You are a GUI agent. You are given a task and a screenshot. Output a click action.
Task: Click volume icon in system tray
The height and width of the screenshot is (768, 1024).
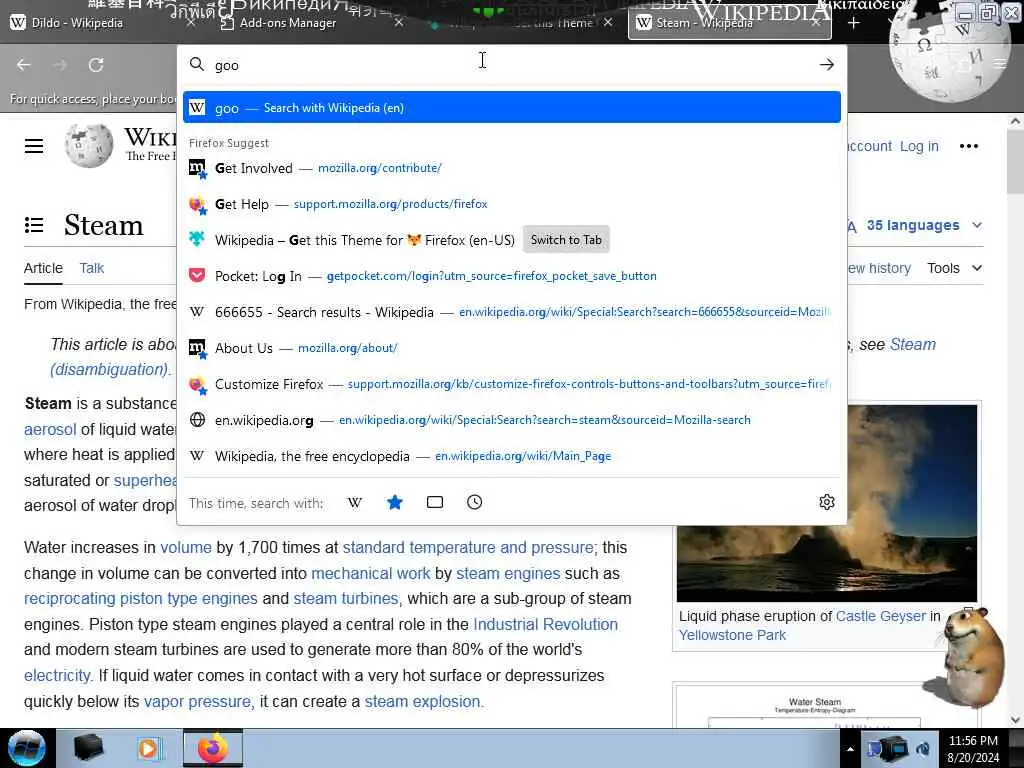pos(923,749)
